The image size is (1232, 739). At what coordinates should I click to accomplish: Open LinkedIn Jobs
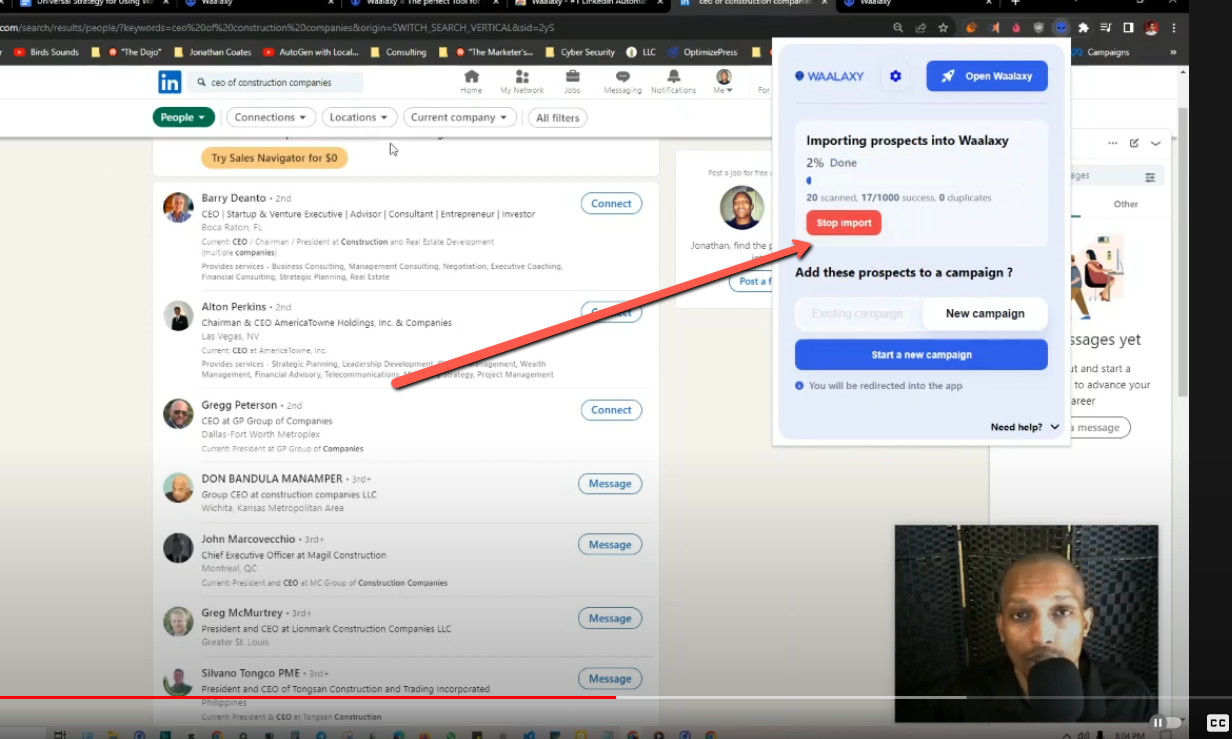coord(572,82)
